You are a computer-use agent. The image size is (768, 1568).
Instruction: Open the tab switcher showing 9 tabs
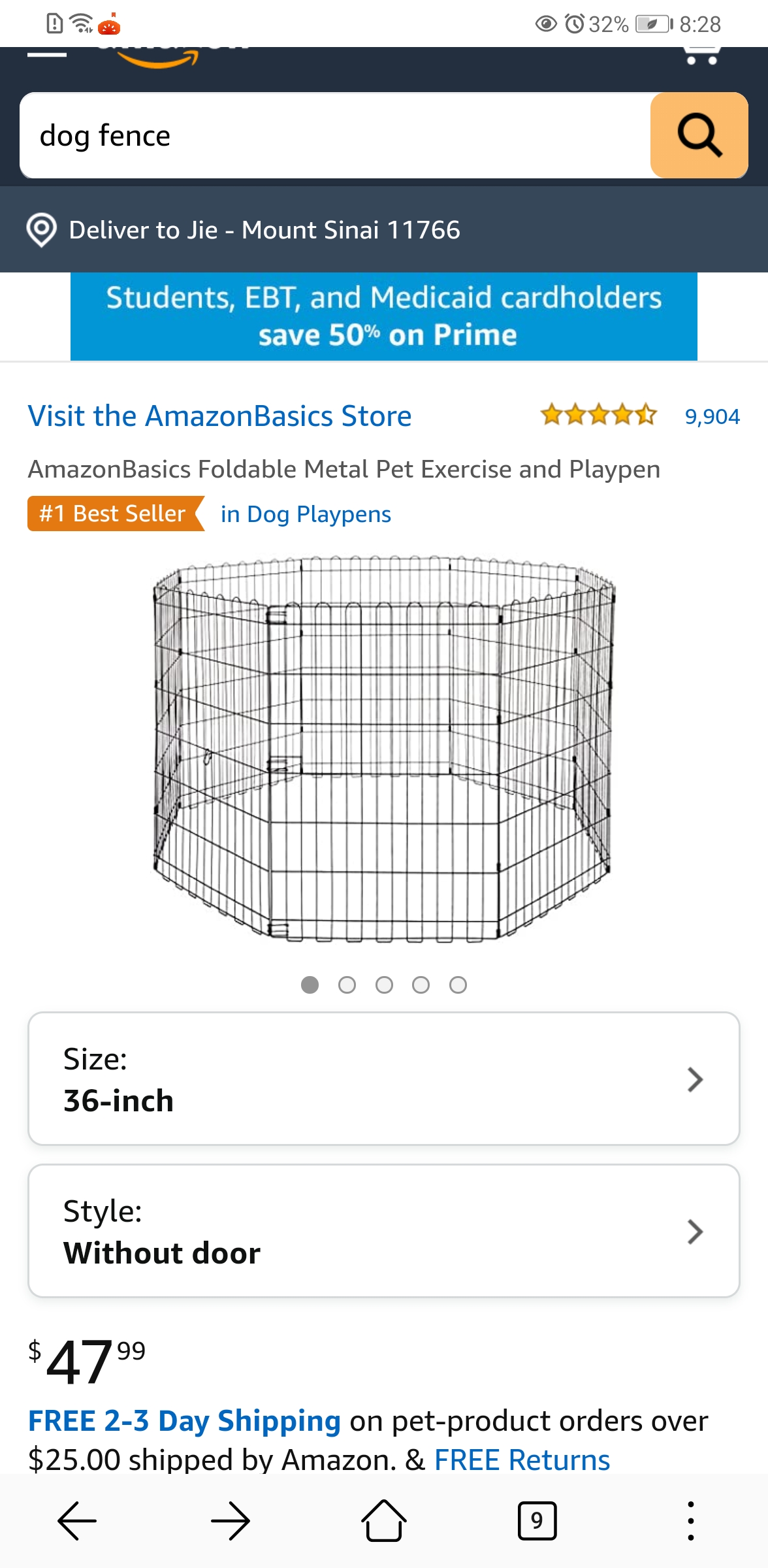(x=537, y=1521)
